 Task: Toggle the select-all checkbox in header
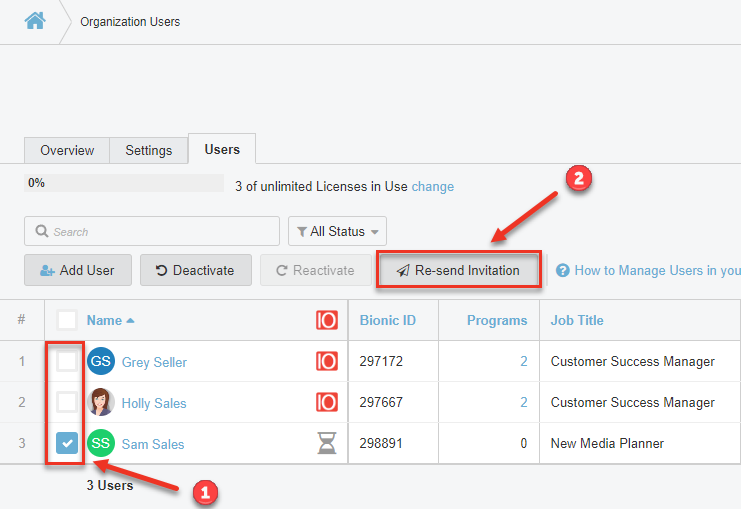[x=67, y=321]
